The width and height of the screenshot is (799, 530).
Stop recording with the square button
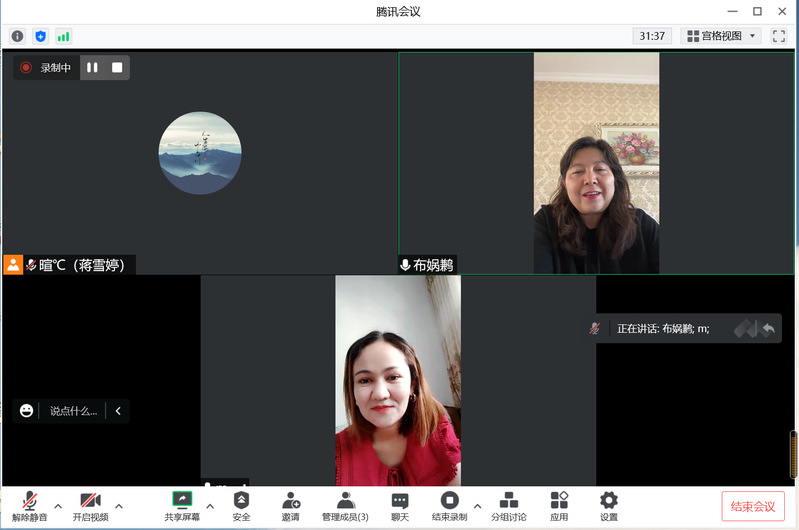(x=117, y=68)
